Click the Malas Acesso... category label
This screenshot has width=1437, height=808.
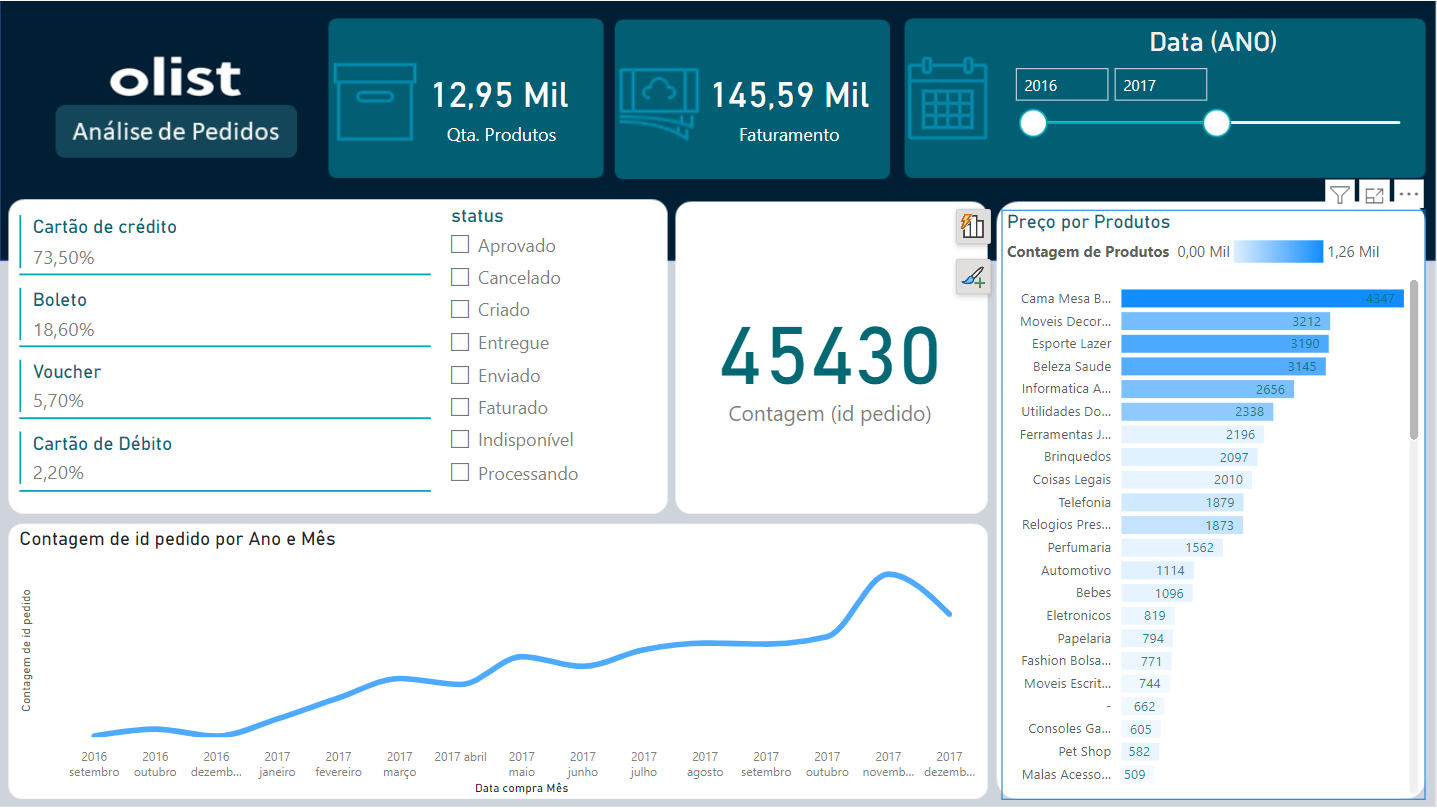[x=1066, y=774]
